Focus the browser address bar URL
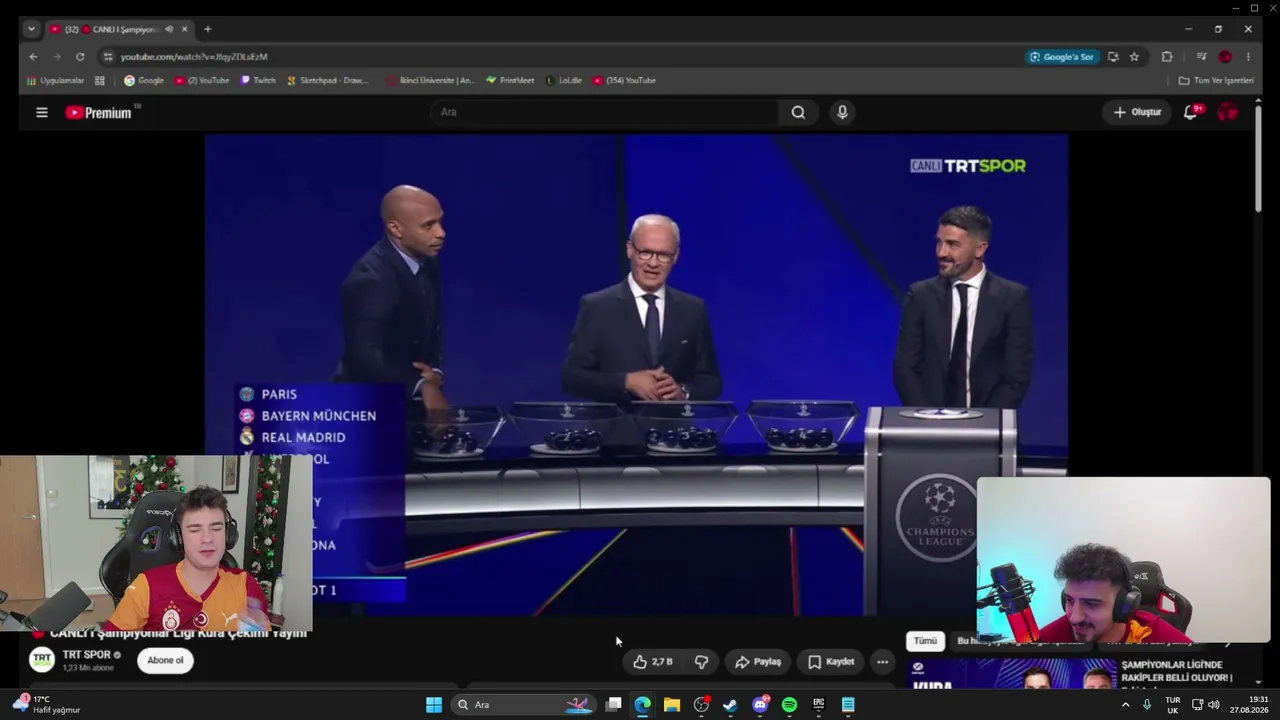The width and height of the screenshot is (1280, 720). [194, 57]
